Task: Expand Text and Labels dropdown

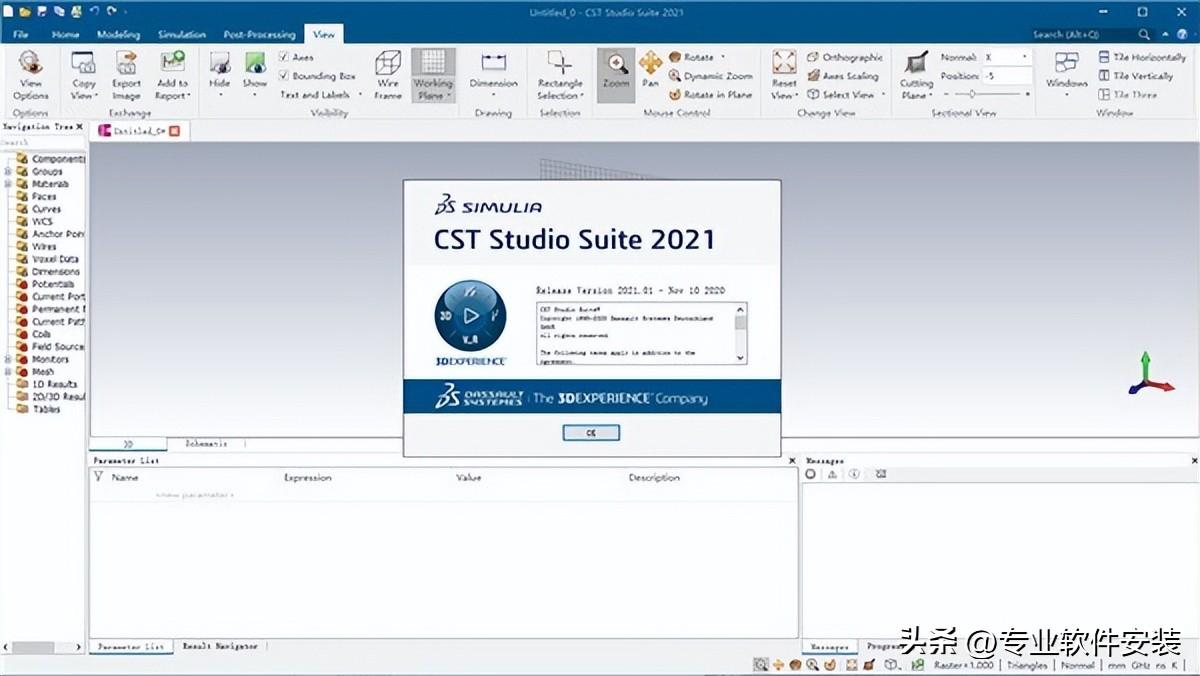Action: [x=321, y=95]
